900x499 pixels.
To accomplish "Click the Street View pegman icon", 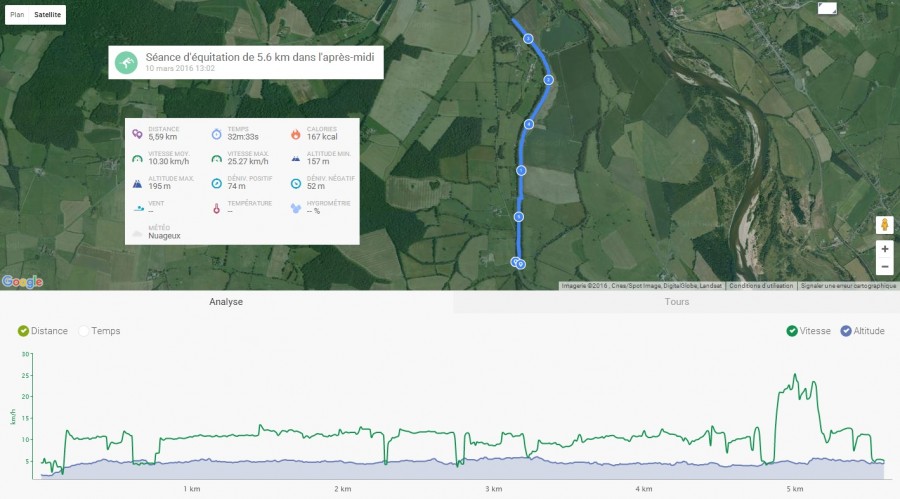I will [884, 225].
